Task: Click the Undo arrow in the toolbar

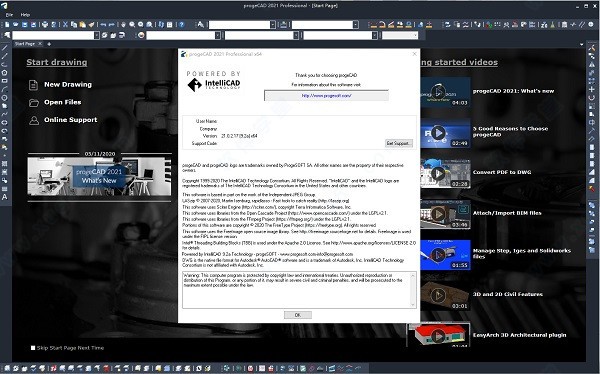Action: tap(103, 24)
